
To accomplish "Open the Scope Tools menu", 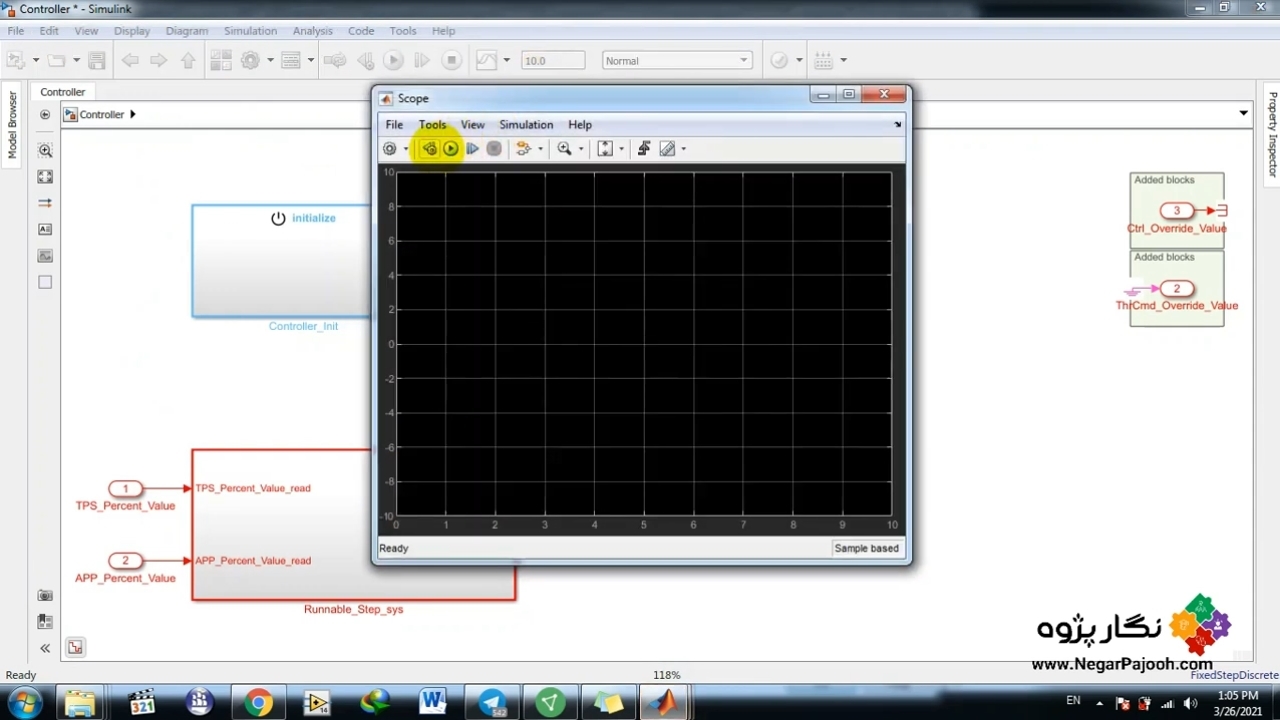I will coord(432,125).
